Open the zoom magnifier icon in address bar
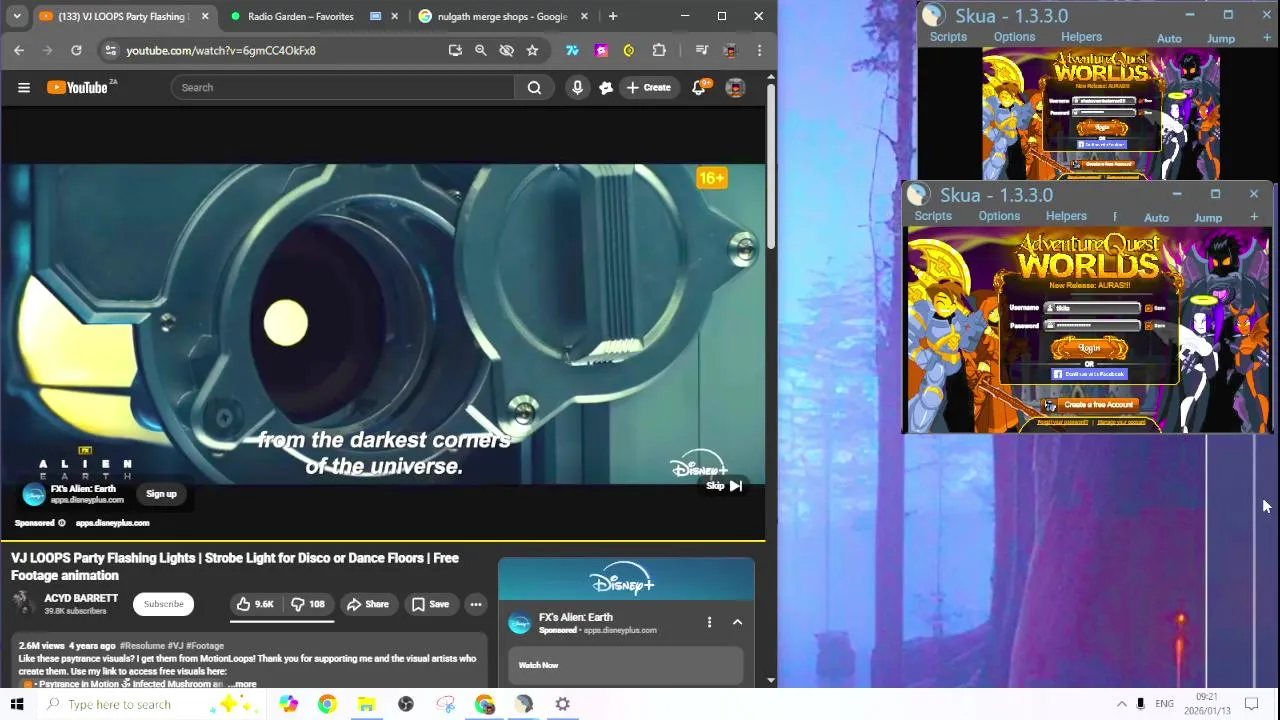 tap(481, 50)
